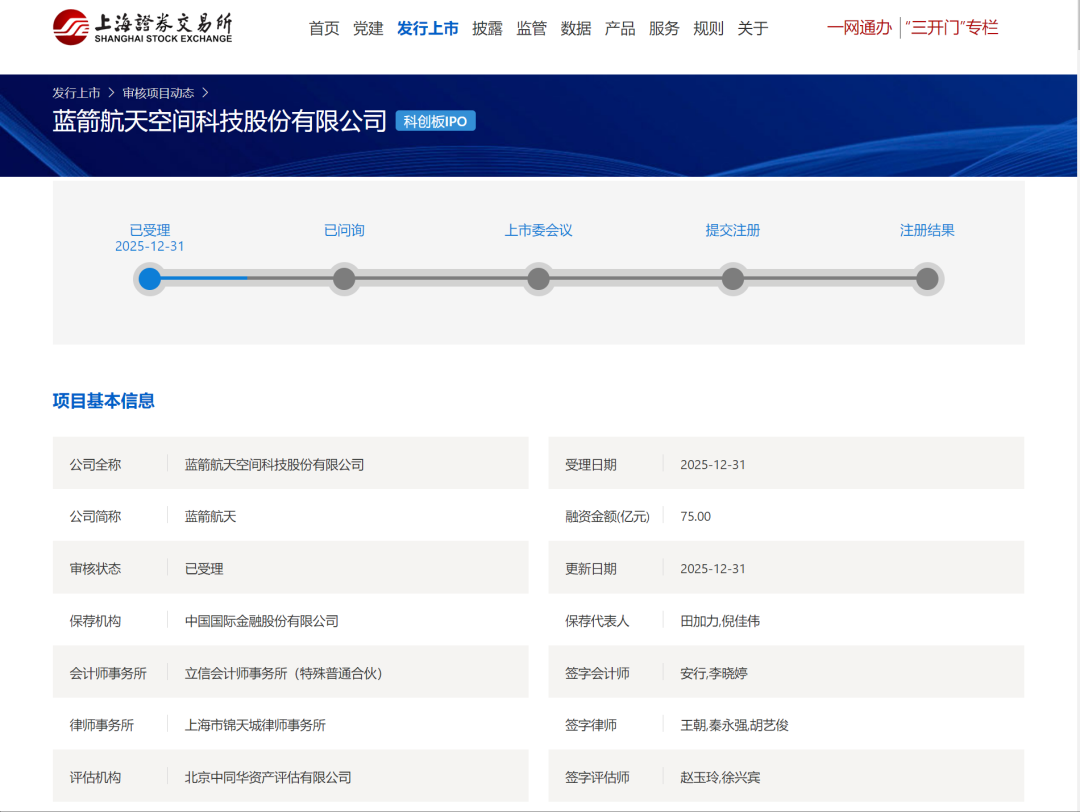Open the 党建 navigation item
This screenshot has width=1080, height=812.
click(x=368, y=28)
